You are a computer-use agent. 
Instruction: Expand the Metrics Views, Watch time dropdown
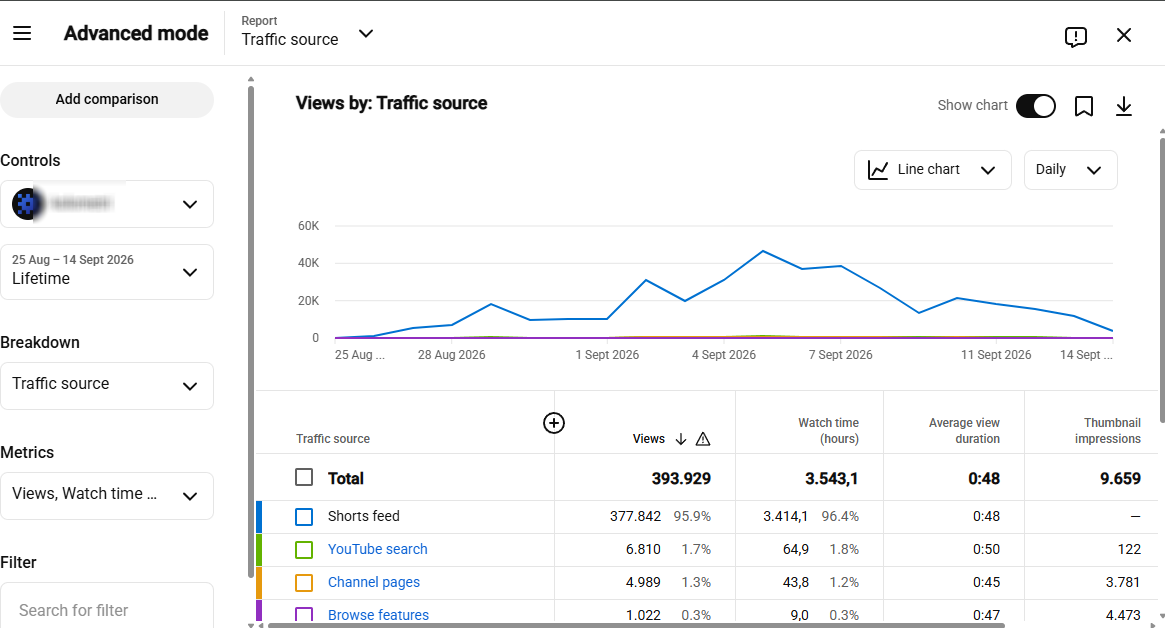pyautogui.click(x=107, y=496)
